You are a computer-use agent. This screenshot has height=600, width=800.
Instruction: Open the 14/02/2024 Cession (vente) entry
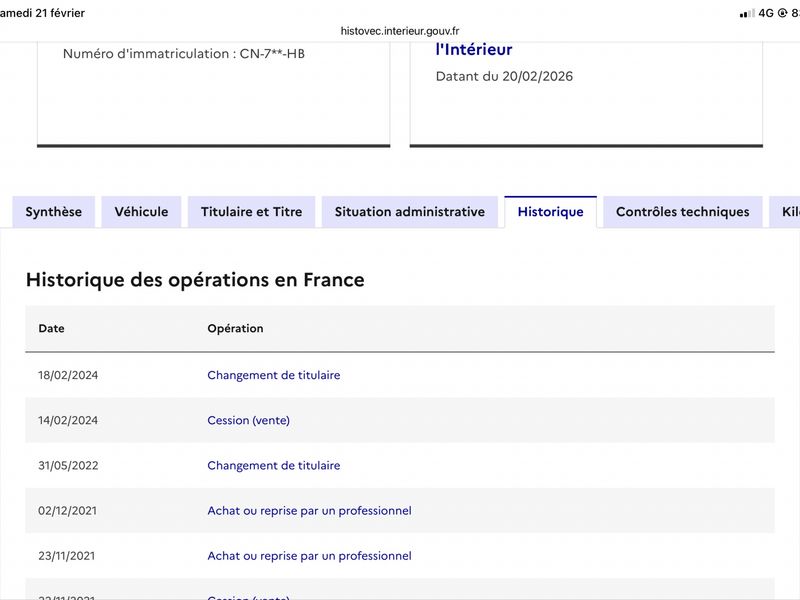(x=248, y=420)
